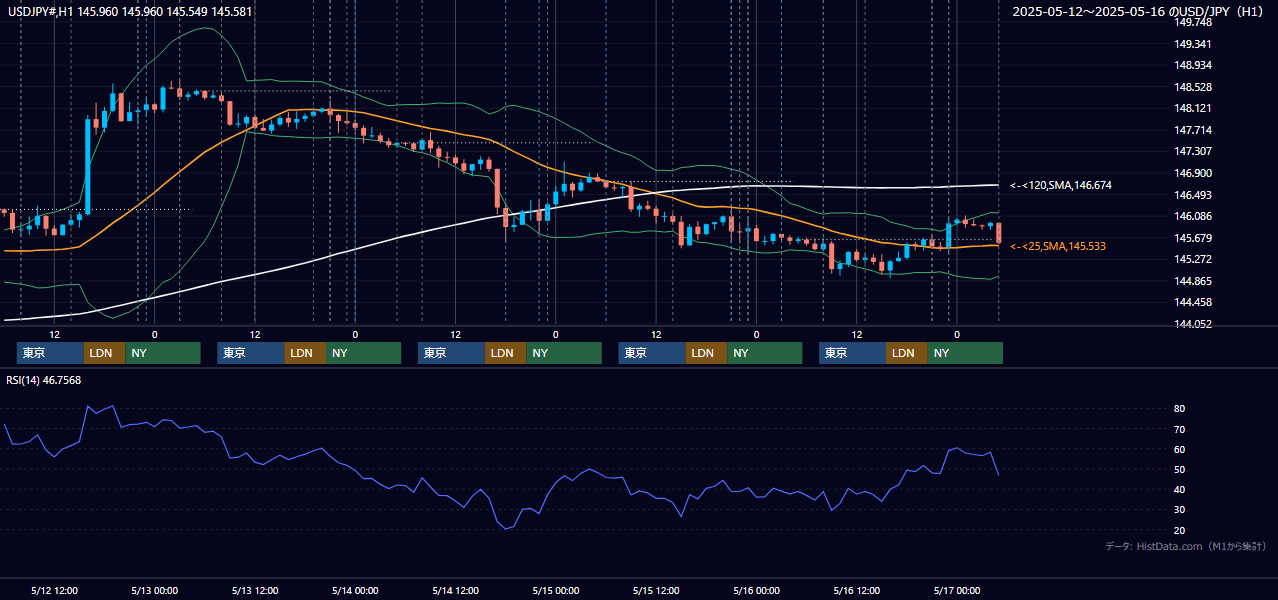Click the 145.272 price axis label
Viewport: 1278px width, 600px height.
[1193, 259]
